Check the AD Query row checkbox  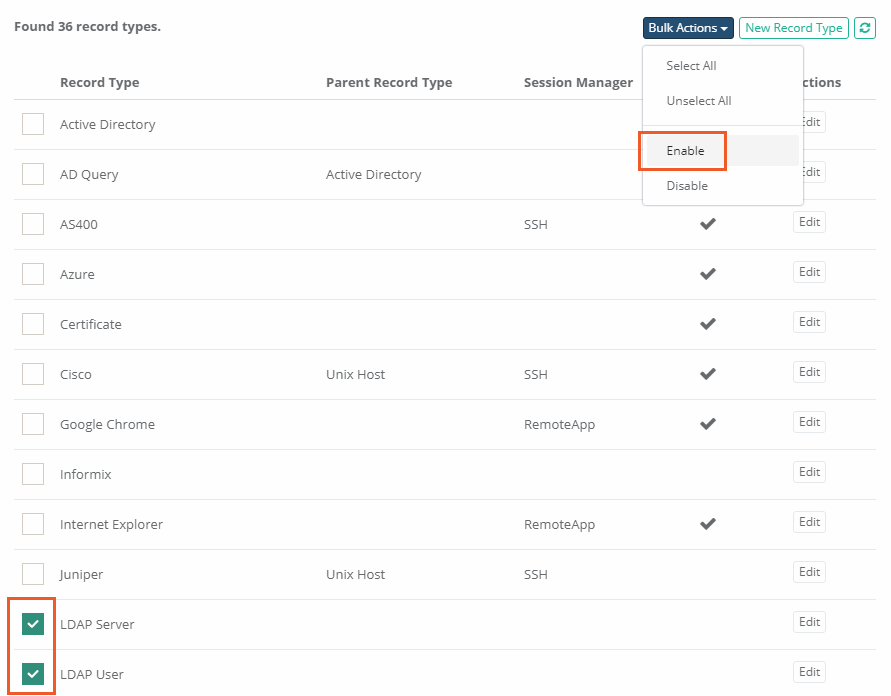(33, 174)
